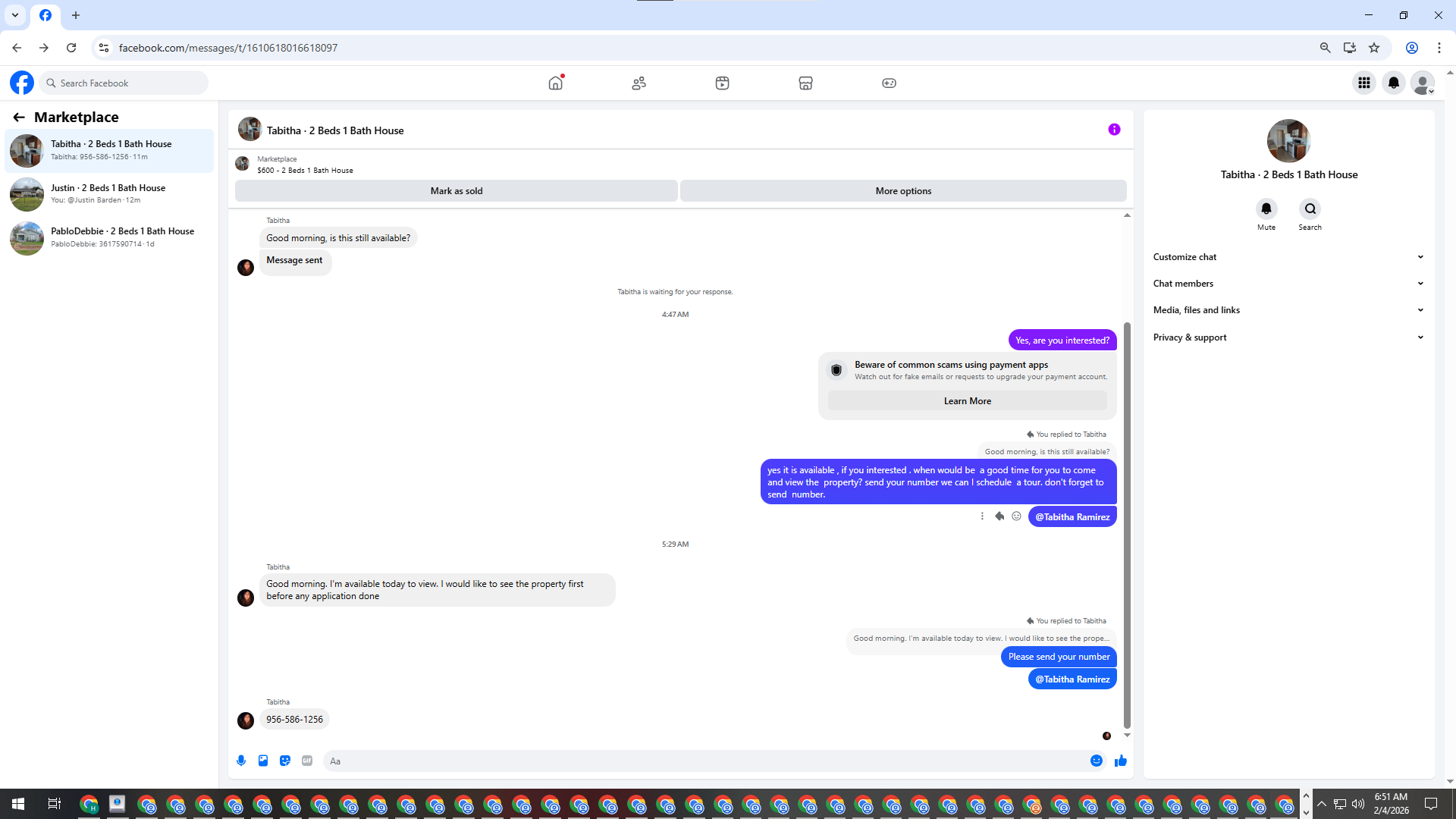Toggle conversation information panel icon
Screen dimensions: 1456x819
click(1114, 130)
